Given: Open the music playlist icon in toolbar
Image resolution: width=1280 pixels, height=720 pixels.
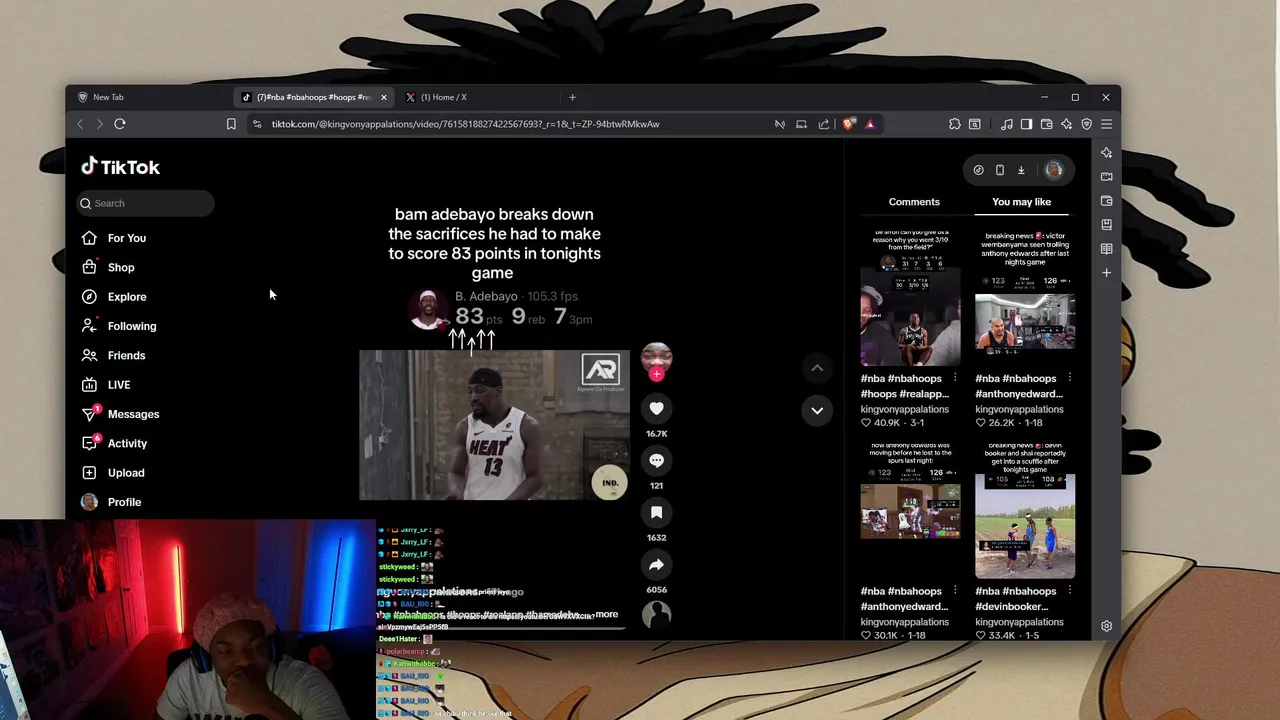Looking at the screenshot, I should tap(1007, 124).
